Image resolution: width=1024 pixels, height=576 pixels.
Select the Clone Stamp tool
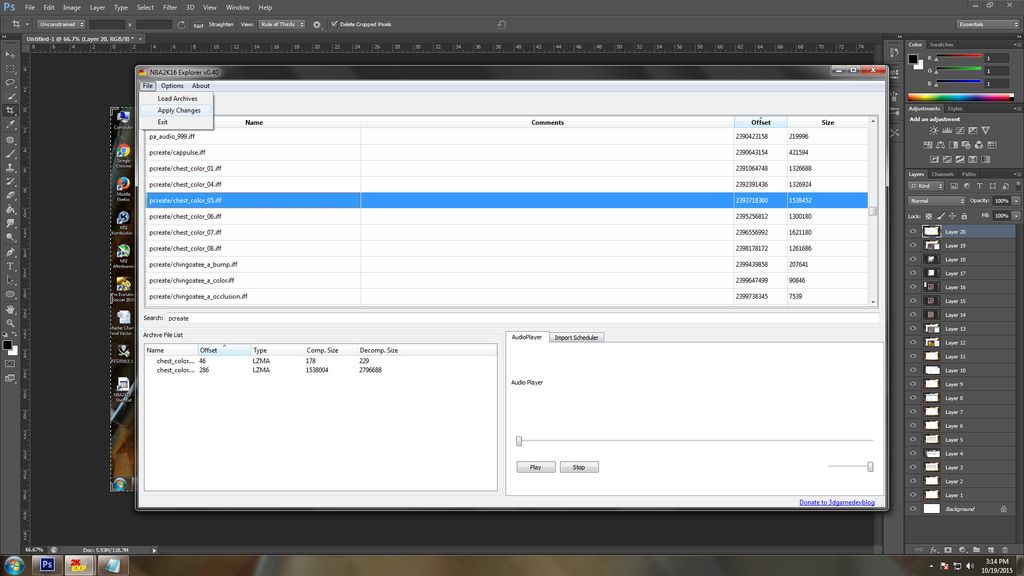(x=10, y=167)
